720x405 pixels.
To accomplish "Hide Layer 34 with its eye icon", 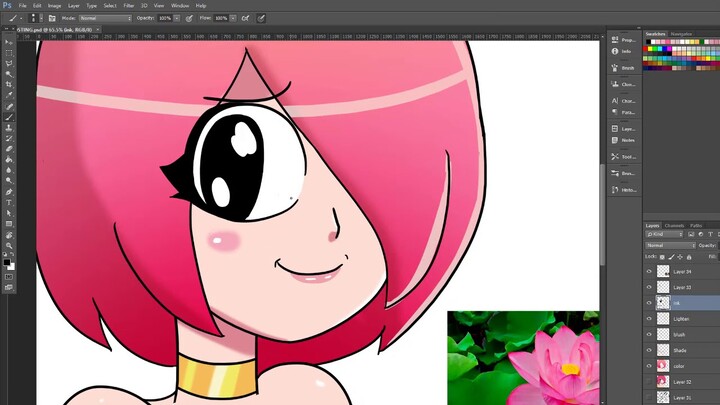I will coord(649,271).
